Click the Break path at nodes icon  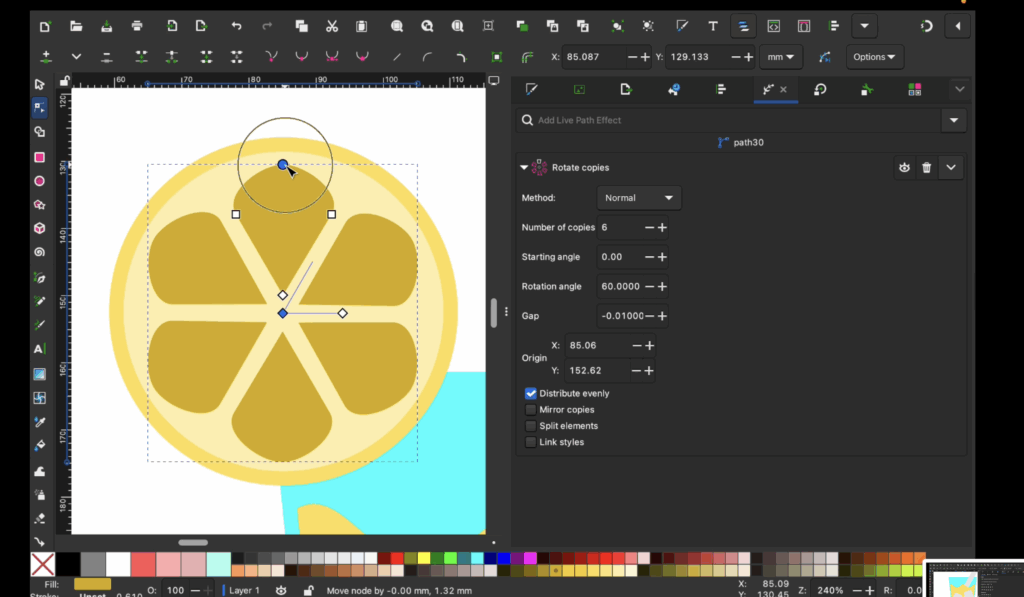click(x=172, y=57)
